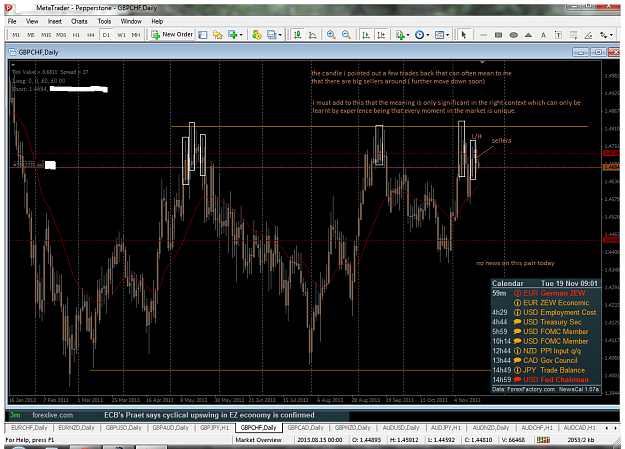Expand the arrows objects dropdown
The image size is (625, 449).
[x=611, y=35]
